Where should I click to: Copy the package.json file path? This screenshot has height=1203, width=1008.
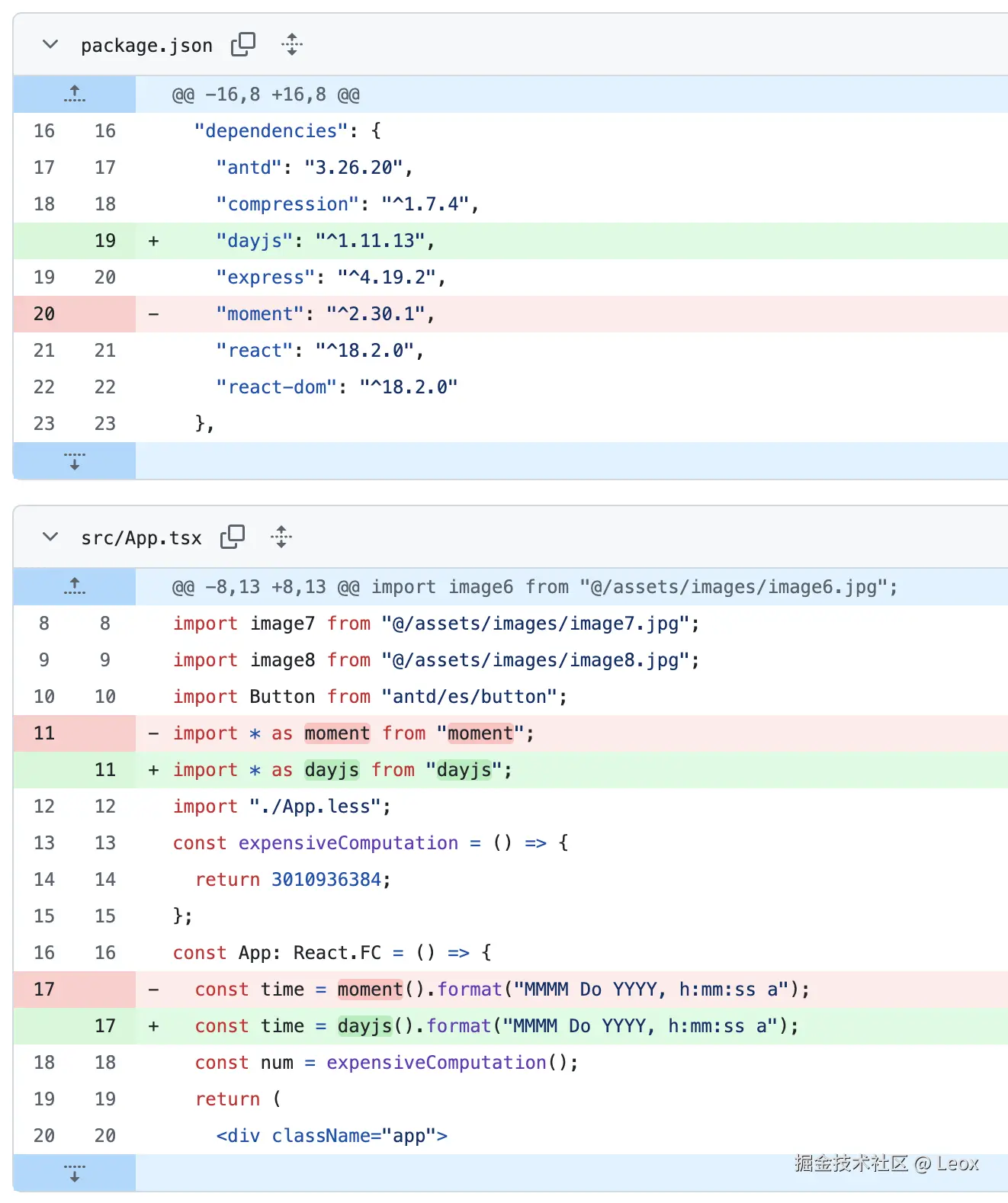coord(243,44)
